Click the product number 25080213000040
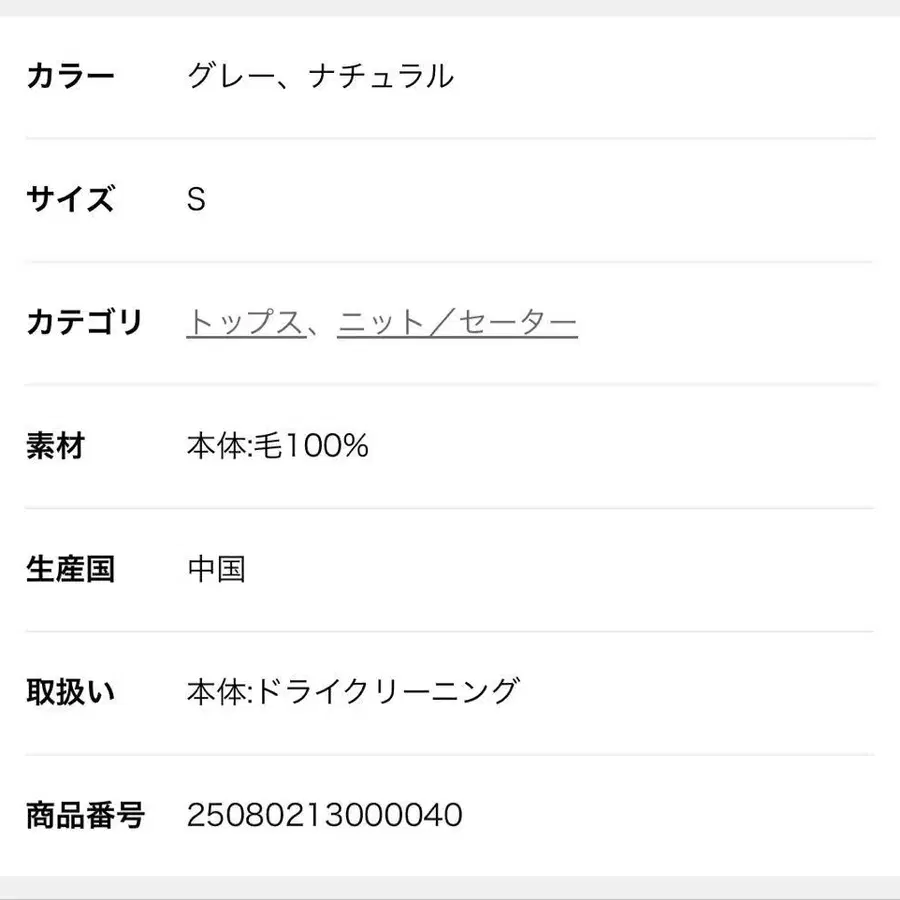The image size is (900, 900). click(x=324, y=815)
